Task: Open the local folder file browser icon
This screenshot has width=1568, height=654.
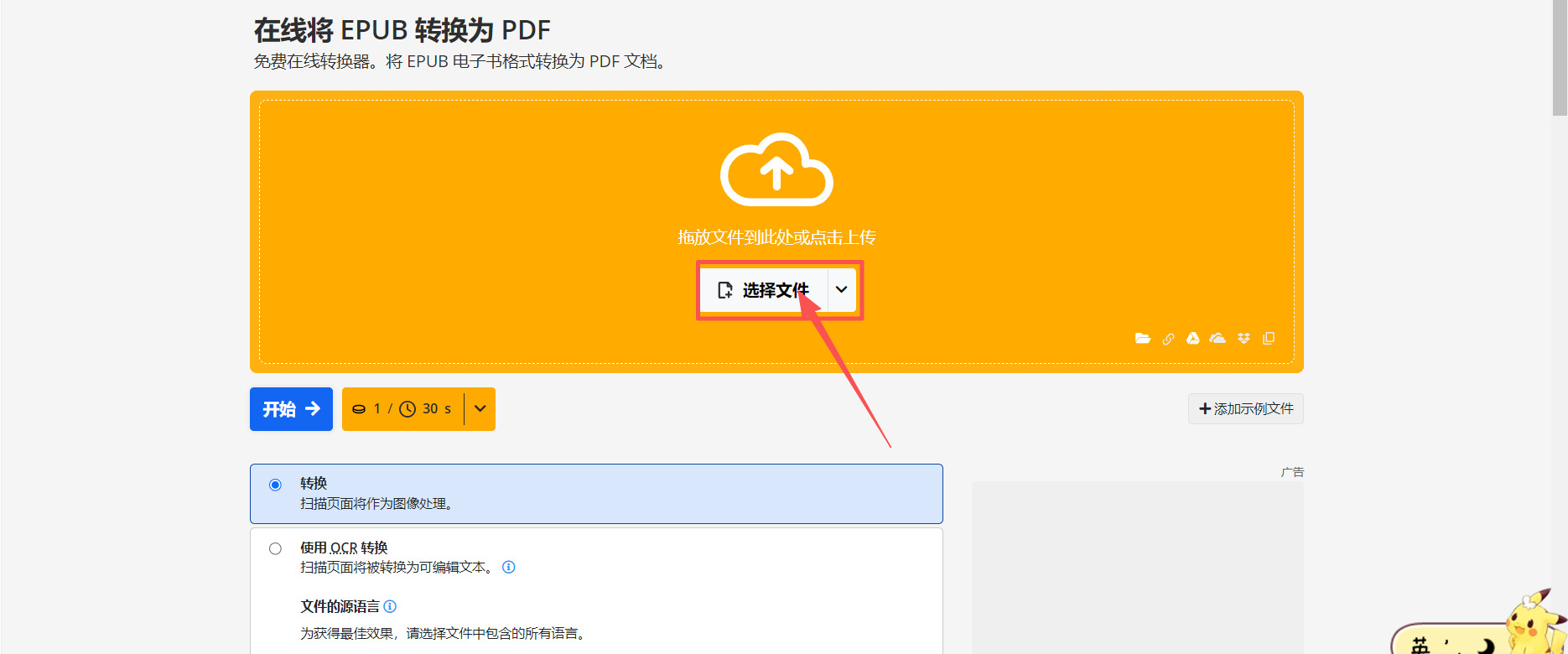Action: coord(1143,338)
